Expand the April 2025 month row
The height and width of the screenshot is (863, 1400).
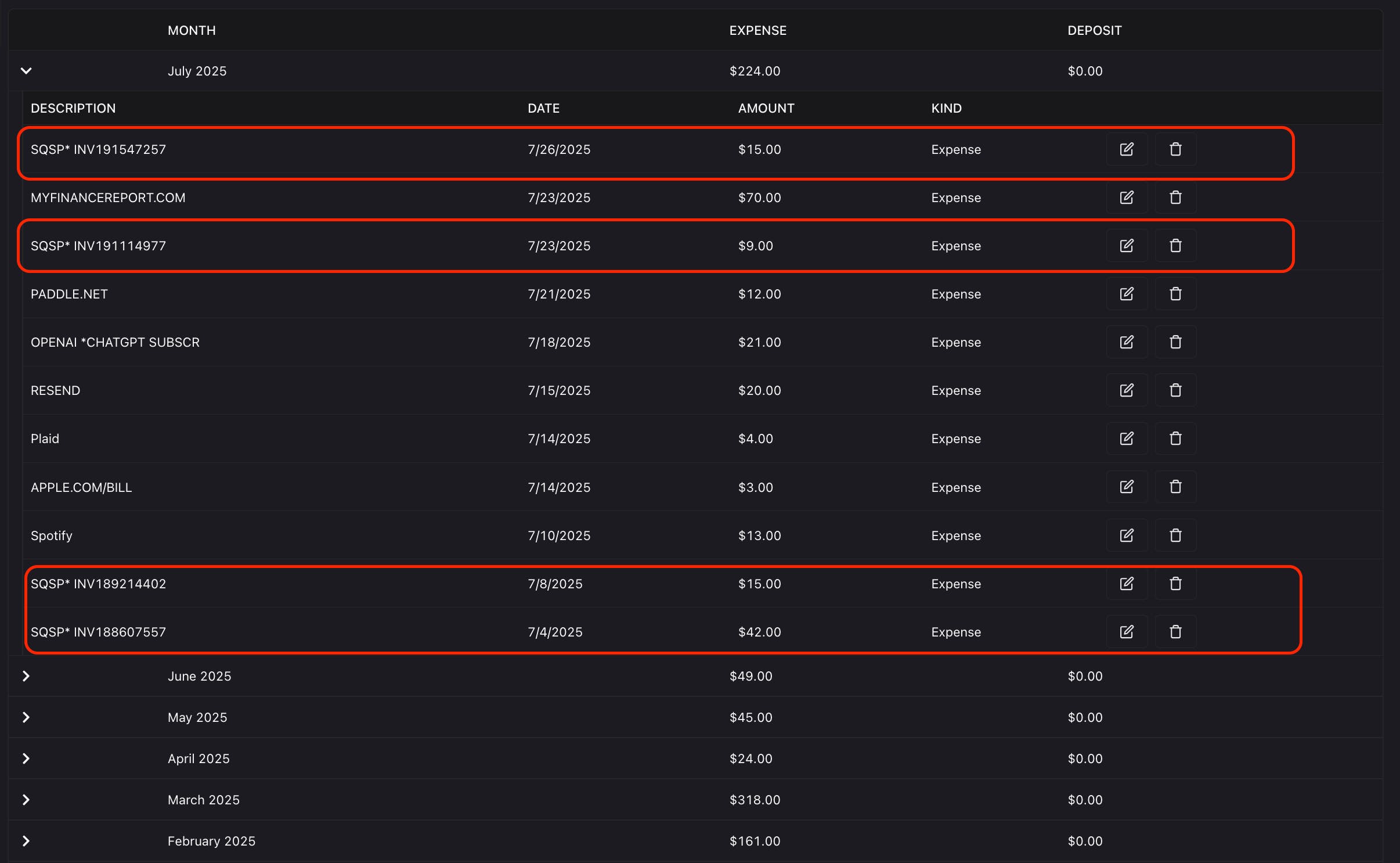[26, 758]
